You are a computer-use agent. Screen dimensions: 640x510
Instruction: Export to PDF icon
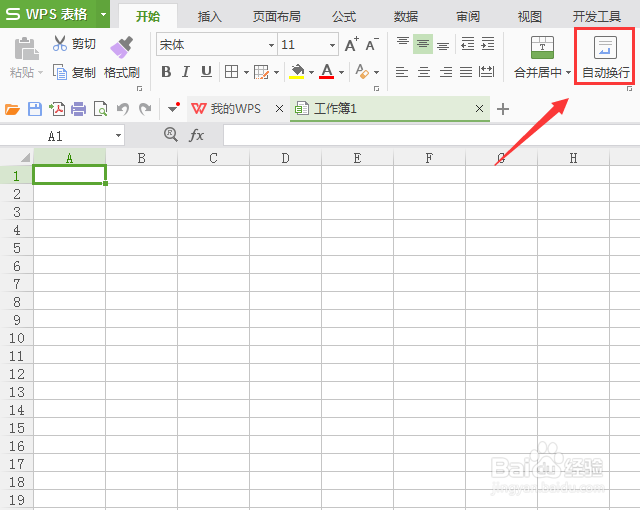click(x=57, y=109)
